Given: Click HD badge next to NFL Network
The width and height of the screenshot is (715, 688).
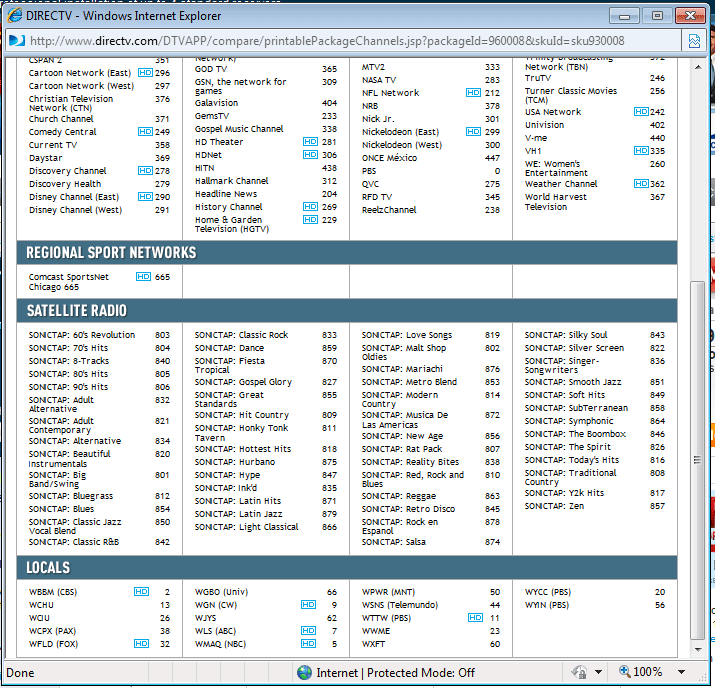Looking at the screenshot, I should click(x=473, y=93).
